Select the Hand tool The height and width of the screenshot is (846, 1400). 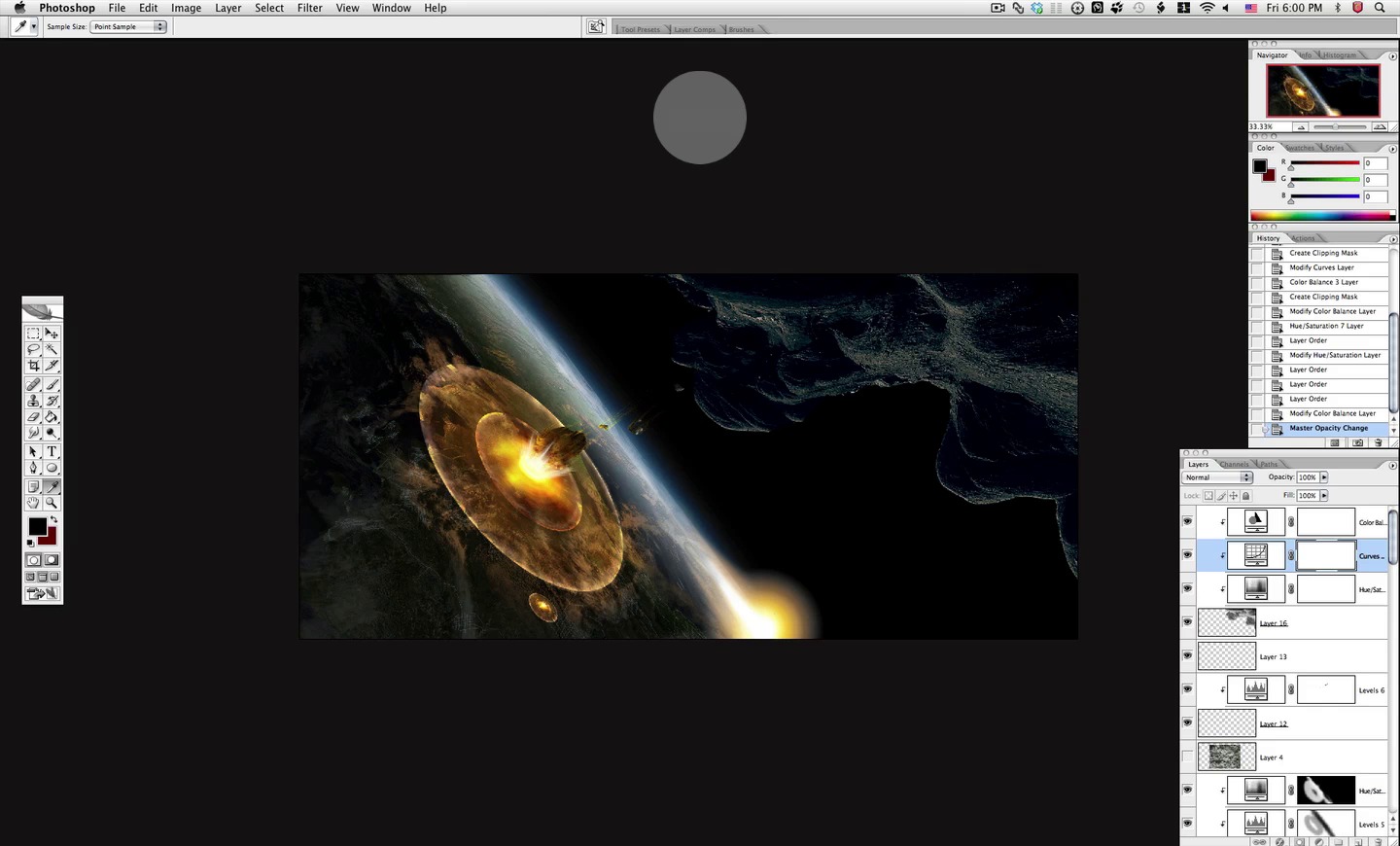pyautogui.click(x=33, y=503)
